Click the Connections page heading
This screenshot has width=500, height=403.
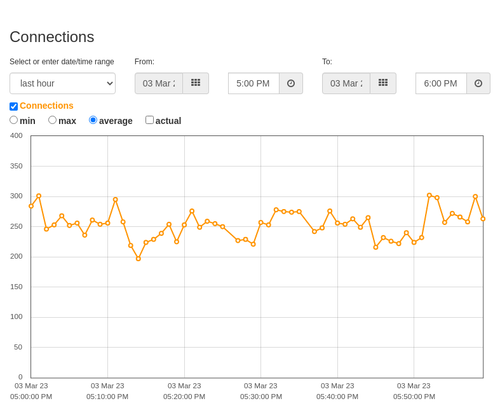click(x=52, y=37)
